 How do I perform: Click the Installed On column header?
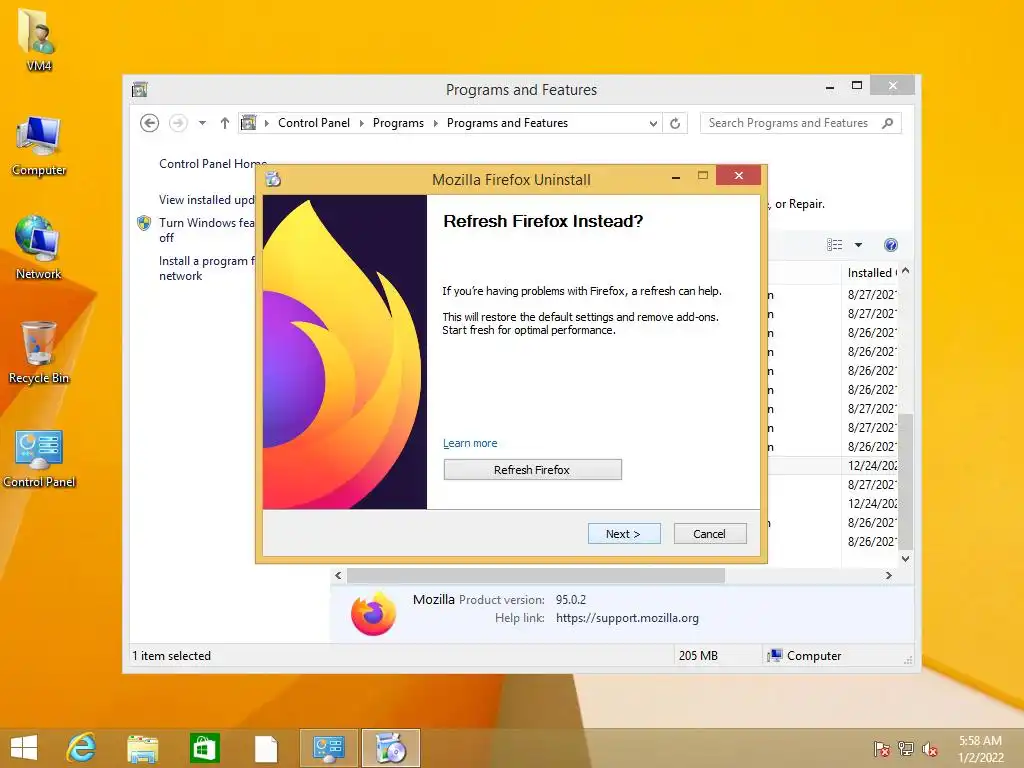871,272
